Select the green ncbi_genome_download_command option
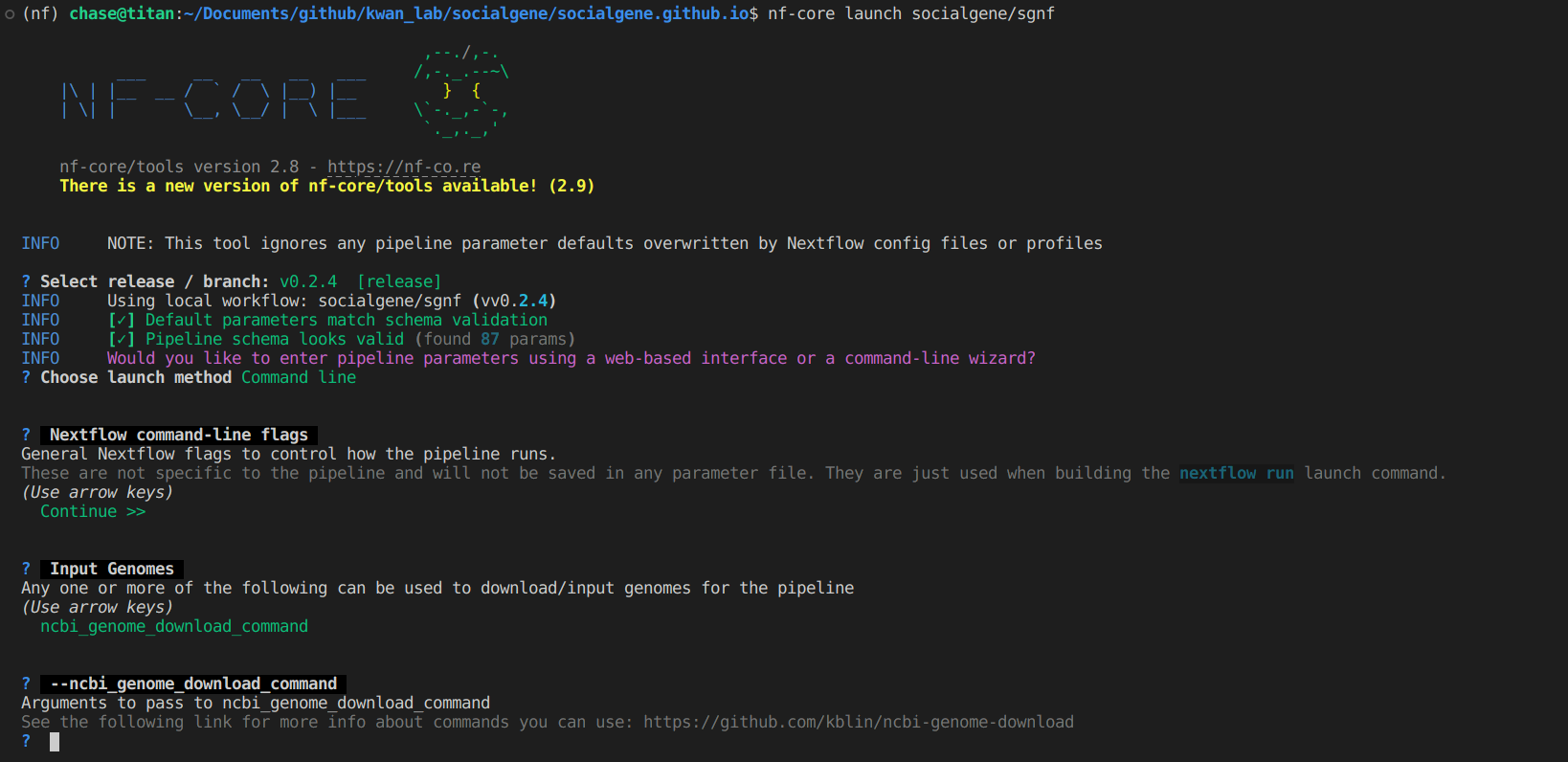The image size is (1568, 762). [174, 626]
